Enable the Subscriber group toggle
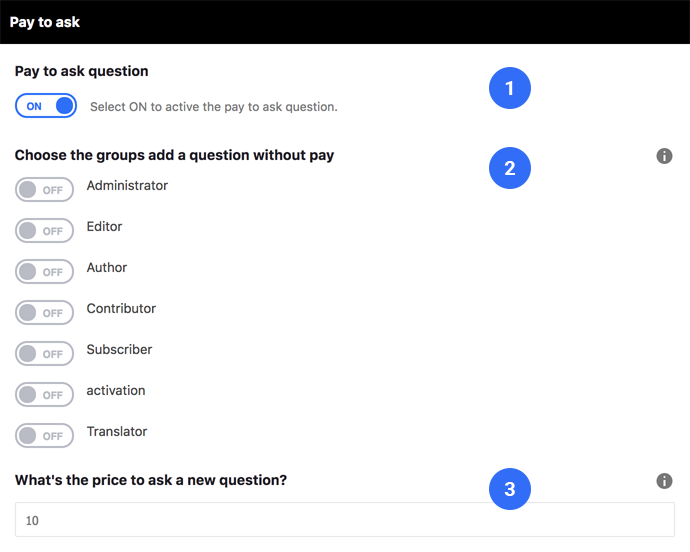 (44, 353)
